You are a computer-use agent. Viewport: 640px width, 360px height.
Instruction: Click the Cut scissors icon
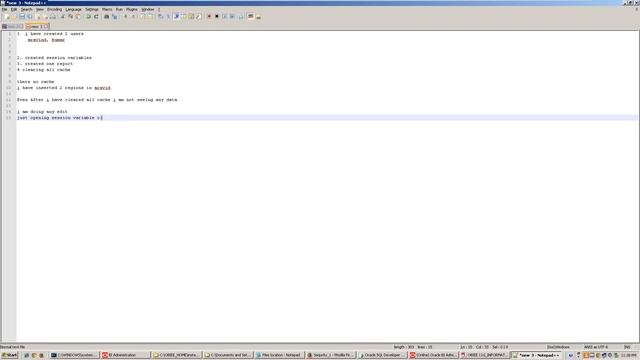[62, 16]
